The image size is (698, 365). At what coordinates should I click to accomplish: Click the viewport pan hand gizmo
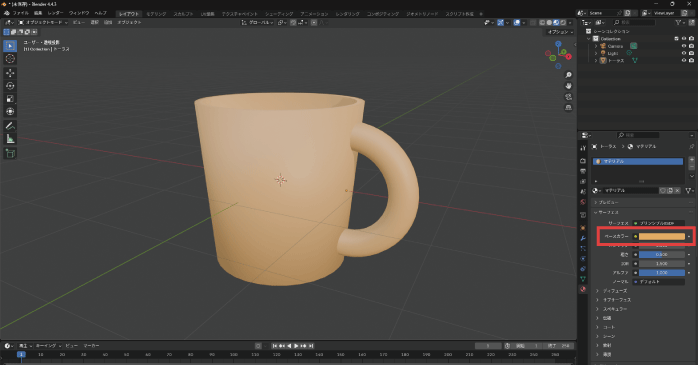click(568, 86)
